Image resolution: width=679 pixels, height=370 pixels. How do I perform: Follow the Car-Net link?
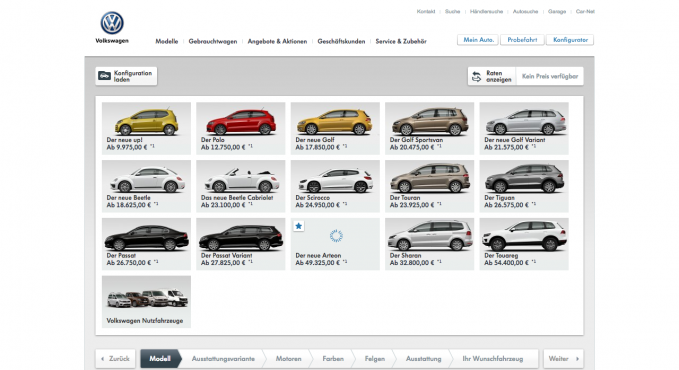pos(585,11)
